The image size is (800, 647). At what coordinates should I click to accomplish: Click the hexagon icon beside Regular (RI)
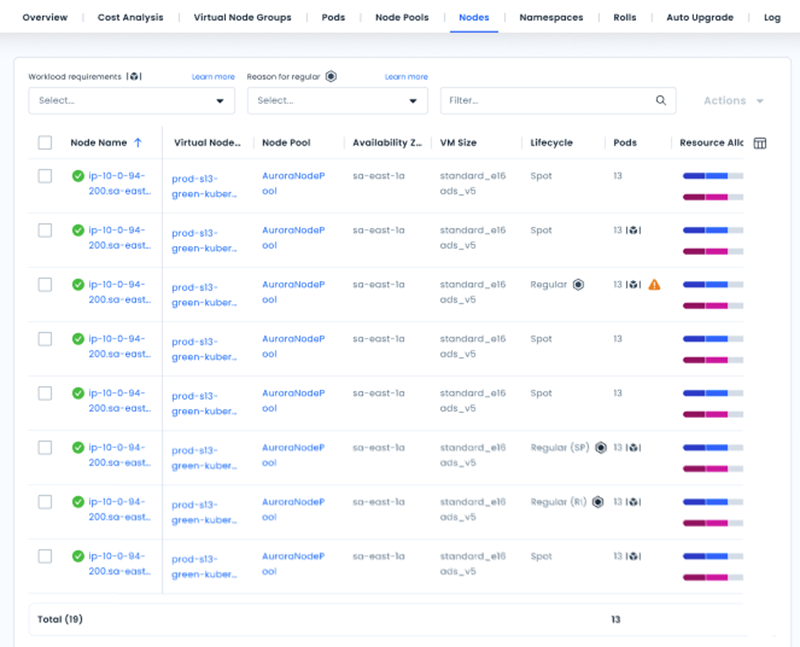[x=598, y=502]
